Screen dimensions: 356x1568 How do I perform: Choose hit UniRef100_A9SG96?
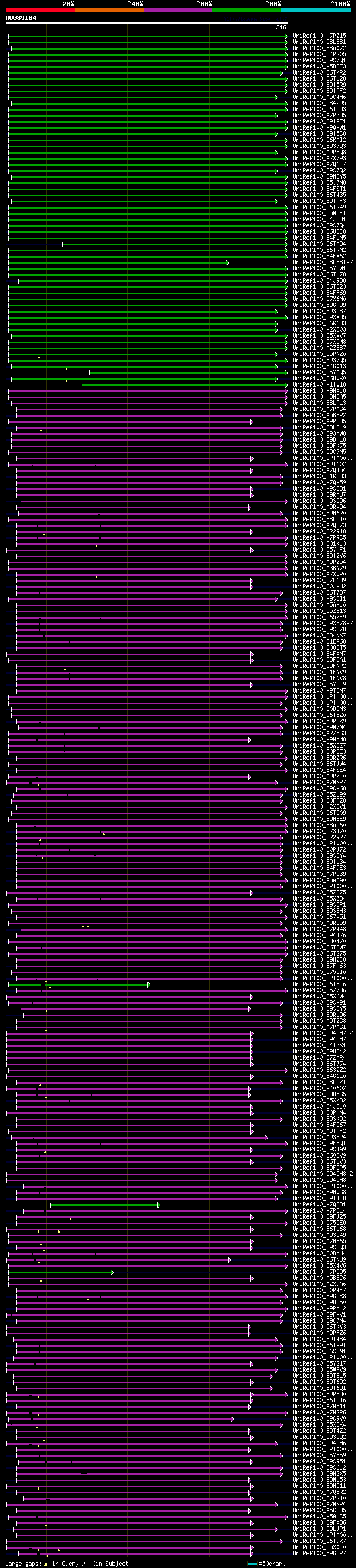(x=319, y=501)
